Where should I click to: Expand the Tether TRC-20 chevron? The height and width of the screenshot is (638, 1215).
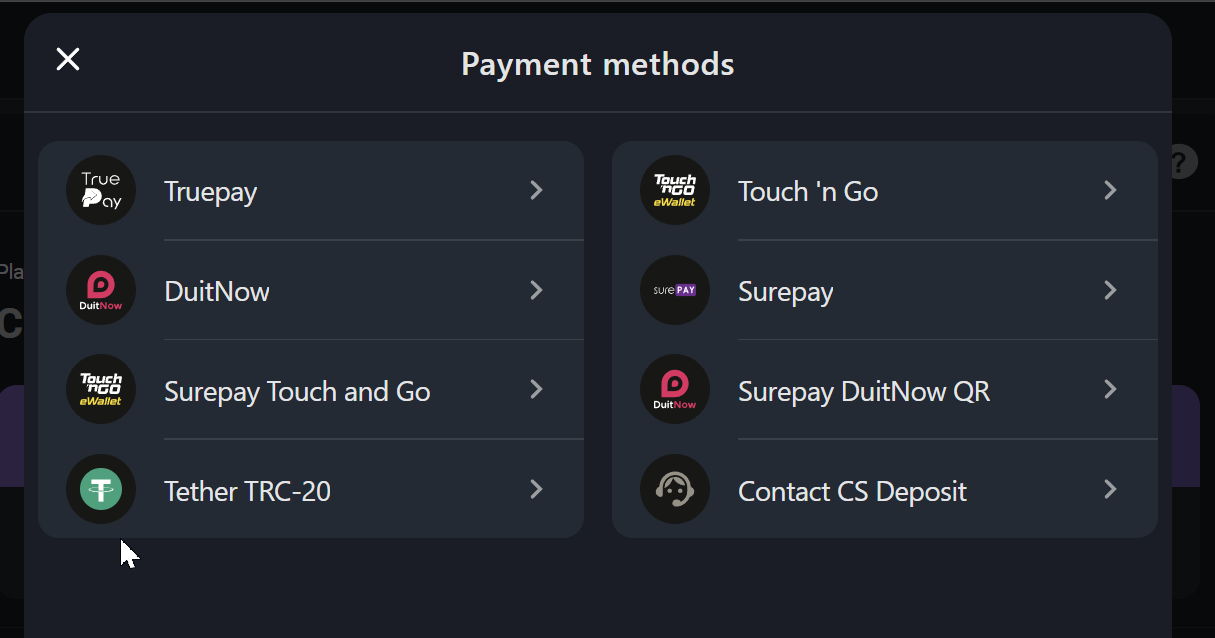tap(537, 489)
